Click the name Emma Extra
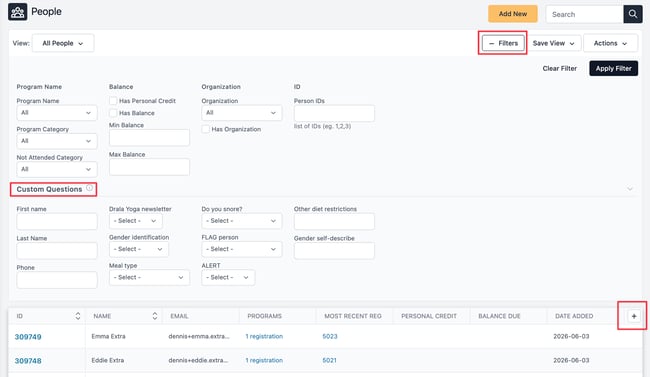This screenshot has width=650, height=377. 108,336
